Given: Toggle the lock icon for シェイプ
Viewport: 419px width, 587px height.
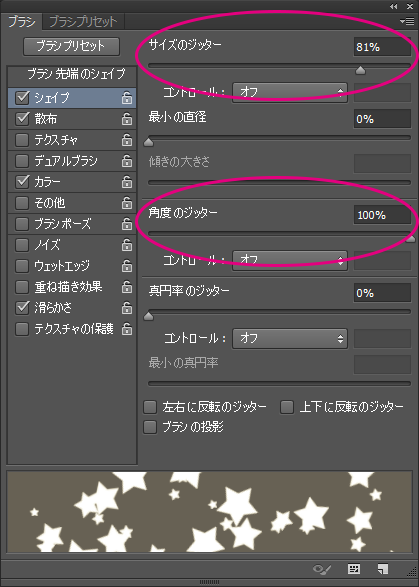Looking at the screenshot, I should [127, 98].
